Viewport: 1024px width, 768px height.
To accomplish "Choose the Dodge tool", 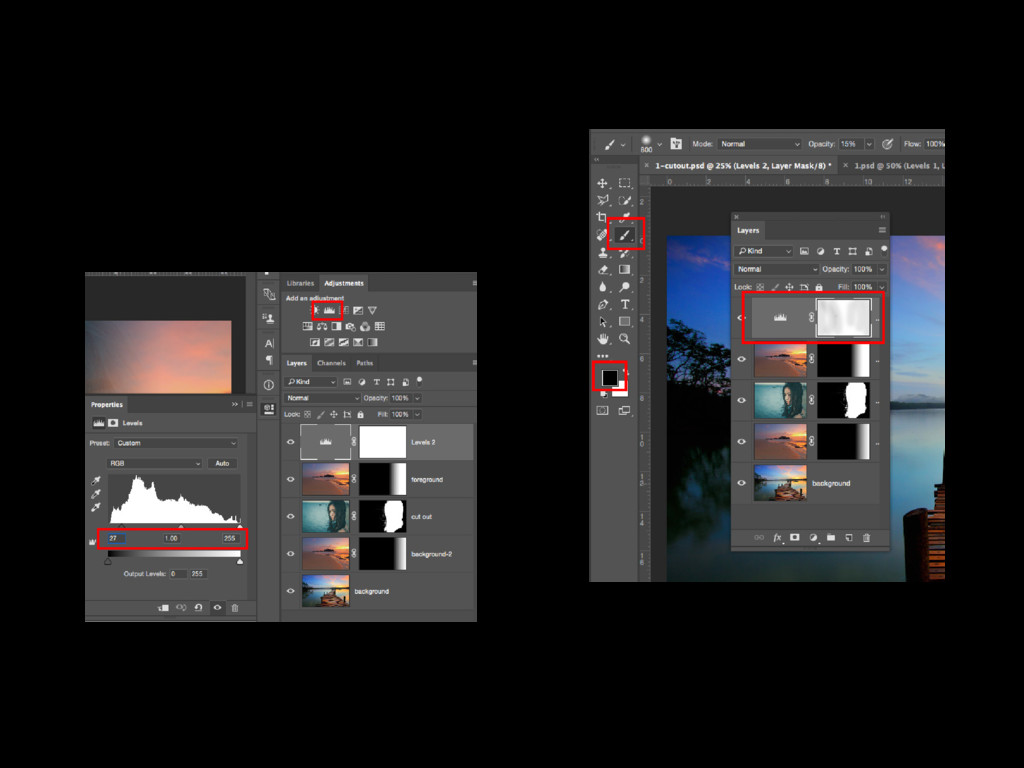I will [x=625, y=287].
